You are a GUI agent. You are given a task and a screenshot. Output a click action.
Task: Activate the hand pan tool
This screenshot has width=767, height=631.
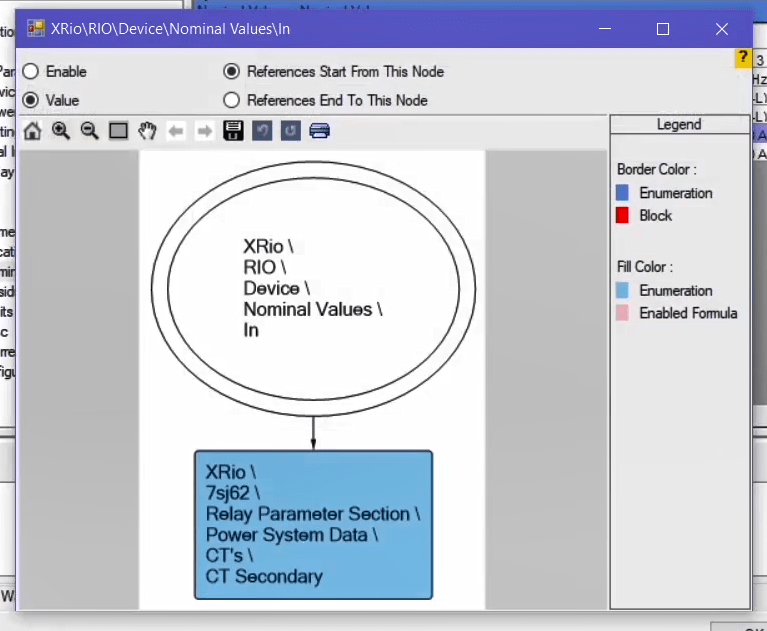147,131
